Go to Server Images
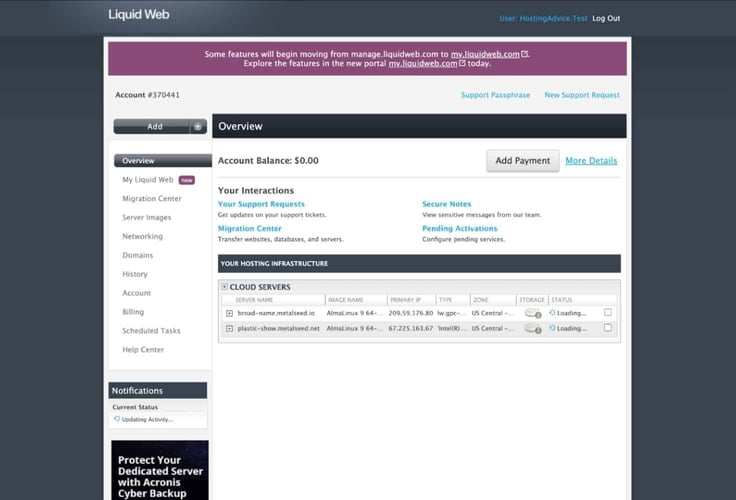Screen dimensions: 736x500 [x=146, y=217]
